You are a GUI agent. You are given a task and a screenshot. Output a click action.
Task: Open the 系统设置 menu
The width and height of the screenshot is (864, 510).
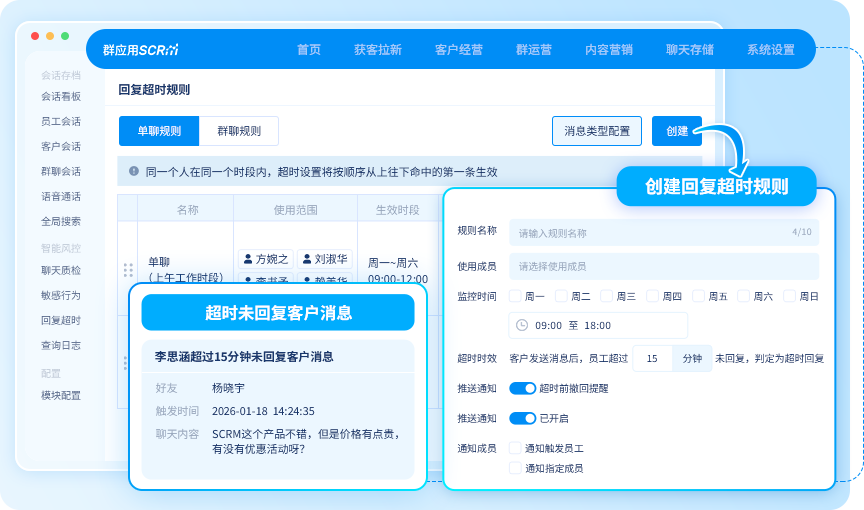[x=770, y=50]
